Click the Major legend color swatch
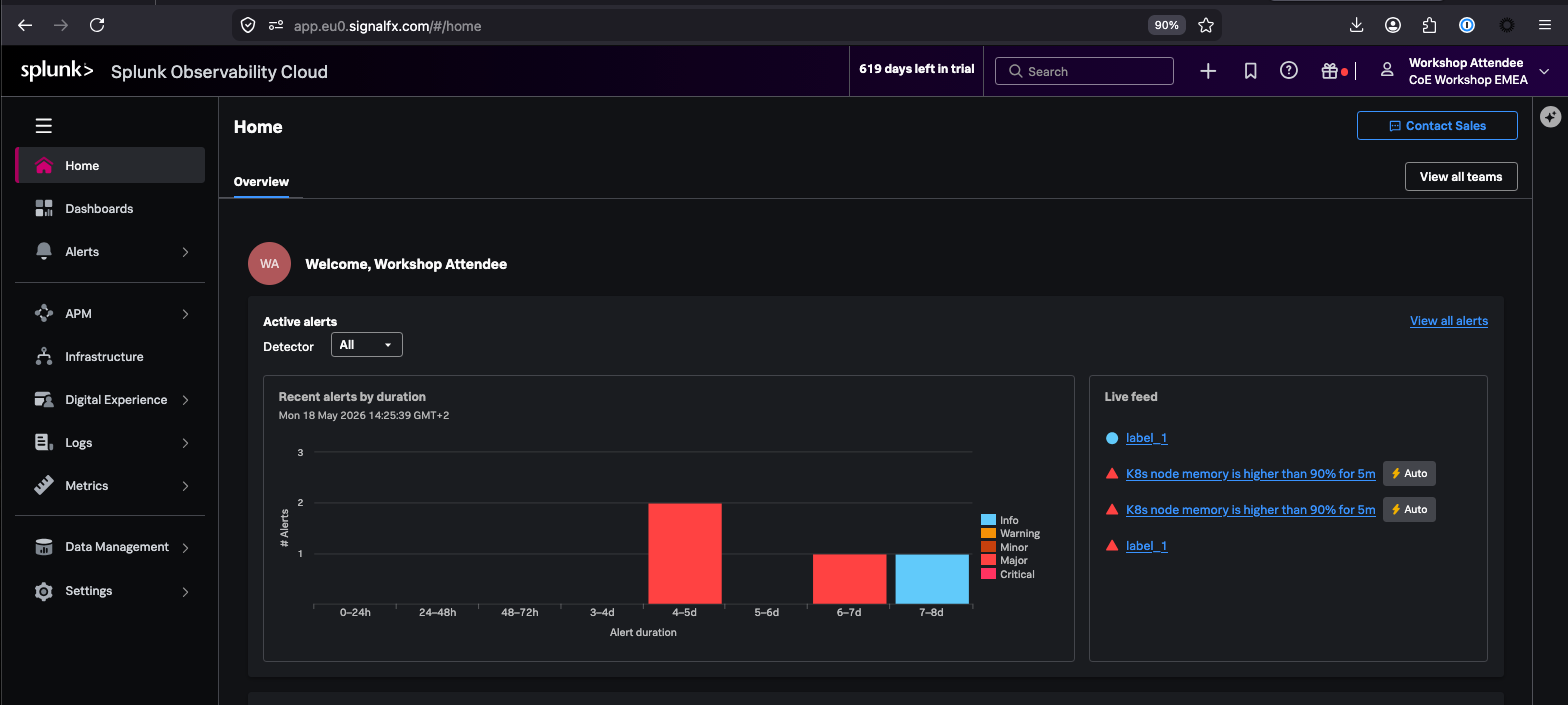Viewport: 1568px width, 705px height. tap(988, 561)
